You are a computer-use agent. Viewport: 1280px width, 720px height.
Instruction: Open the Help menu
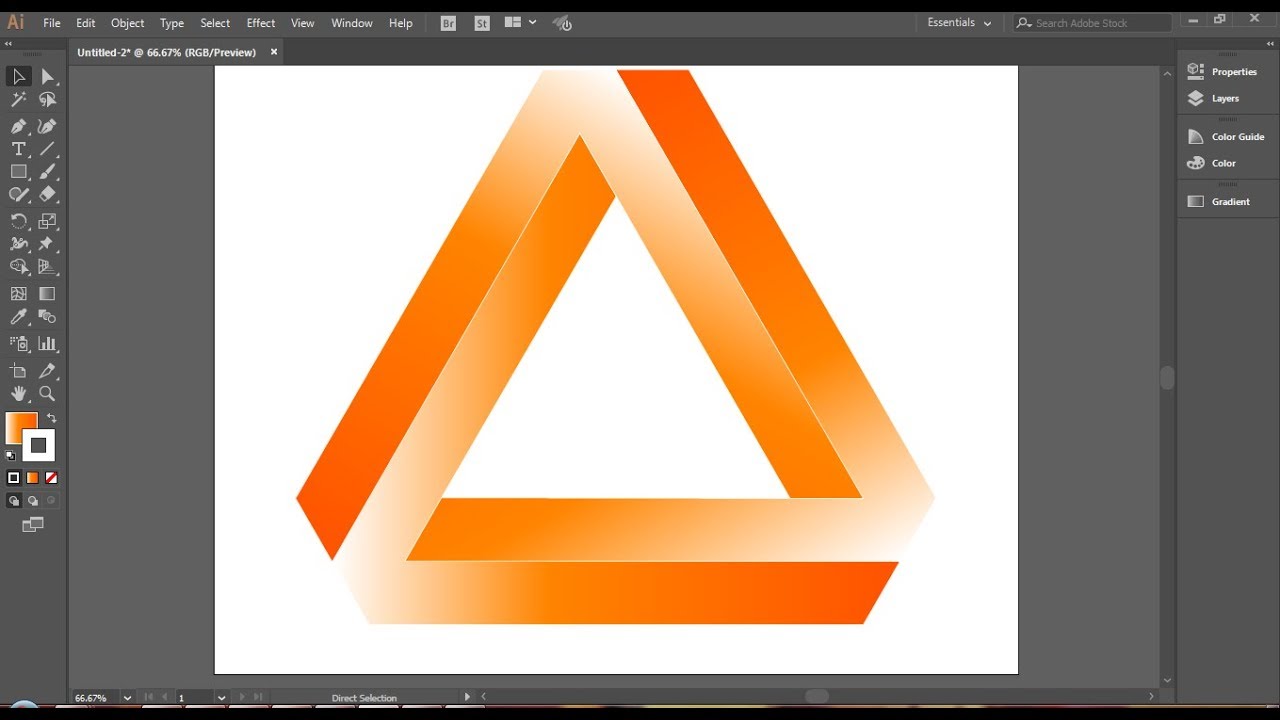pyautogui.click(x=401, y=23)
